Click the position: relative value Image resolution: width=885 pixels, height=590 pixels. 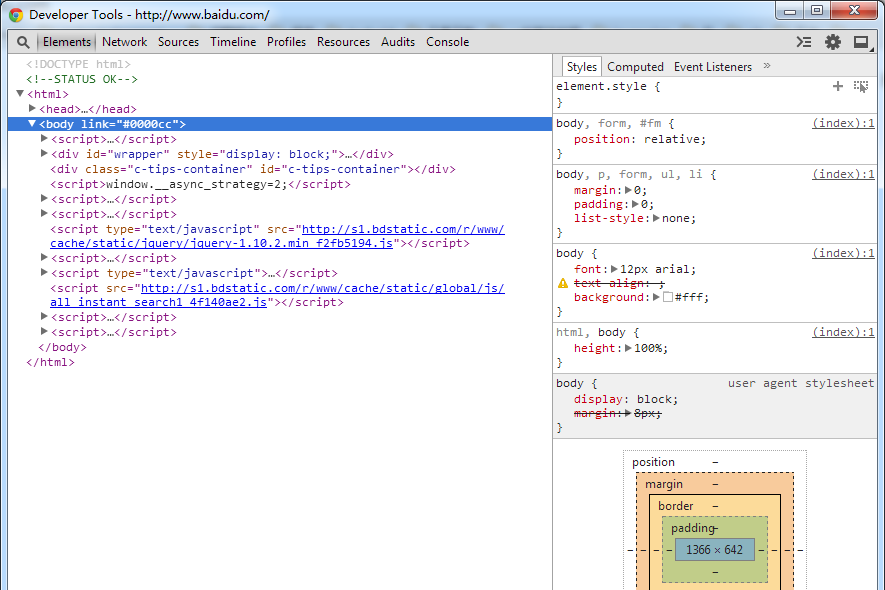(x=674, y=139)
